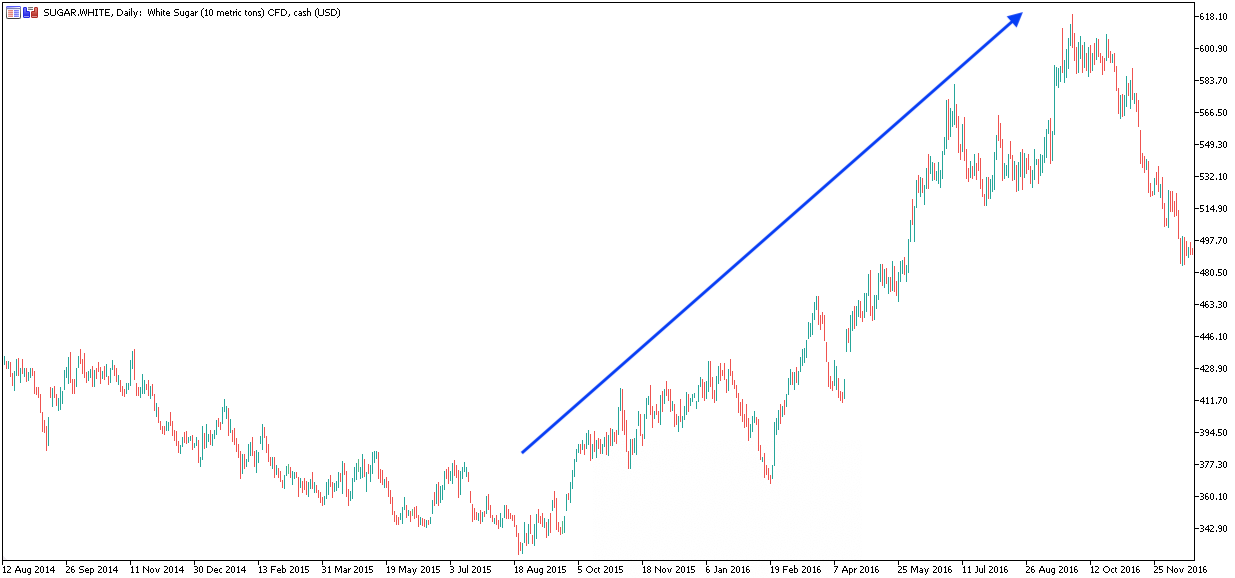Screen dimensions: 1235x578
Task: Click the 25 May 2016 date label
Action: pyautogui.click(x=924, y=569)
